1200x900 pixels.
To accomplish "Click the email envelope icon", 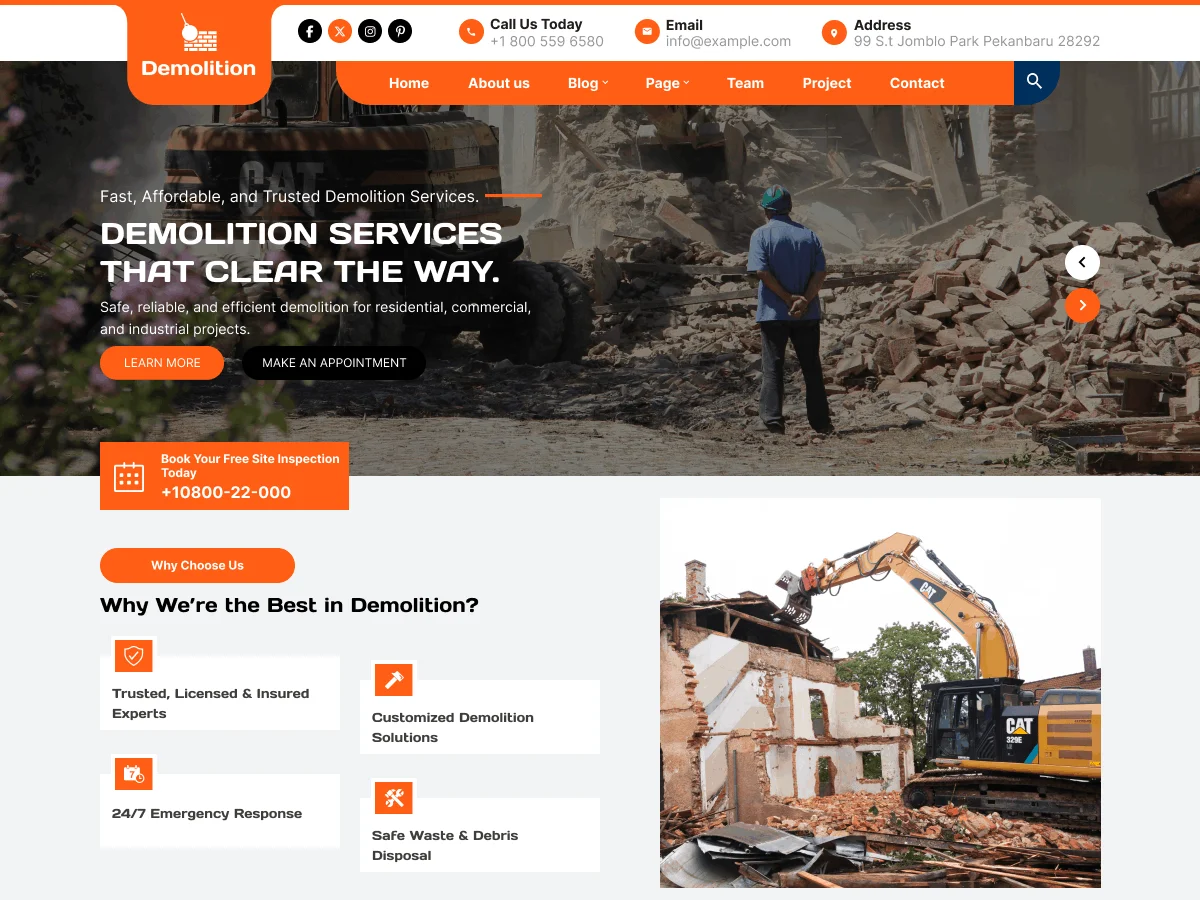I will 647,32.
